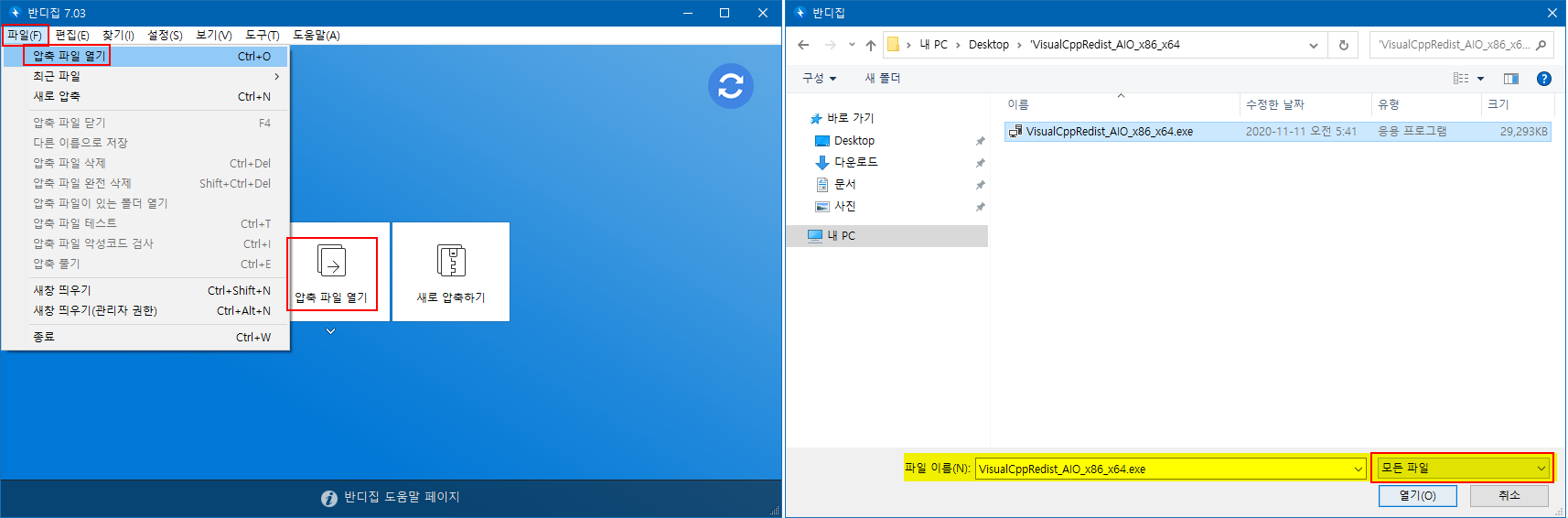The image size is (1568, 518).
Task: Open the 찾기(I) menu
Action: point(118,36)
